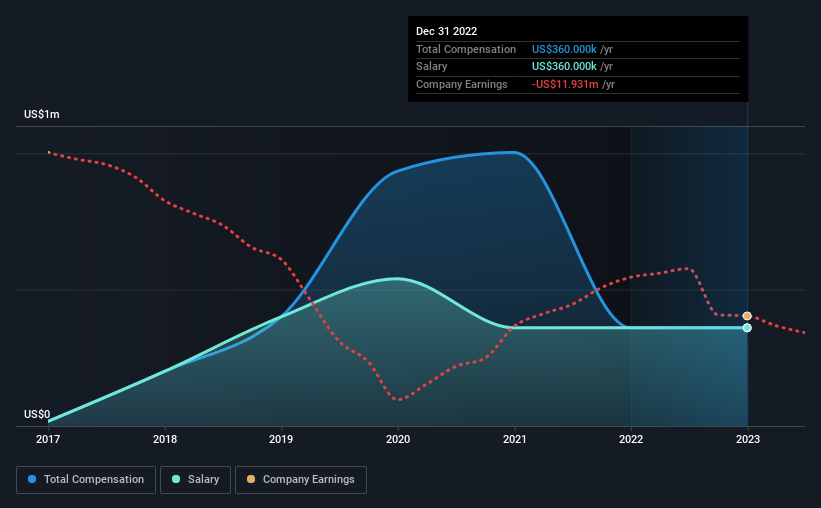Click the 2018 x-axis label
This screenshot has height=508, width=821.
coord(165,439)
